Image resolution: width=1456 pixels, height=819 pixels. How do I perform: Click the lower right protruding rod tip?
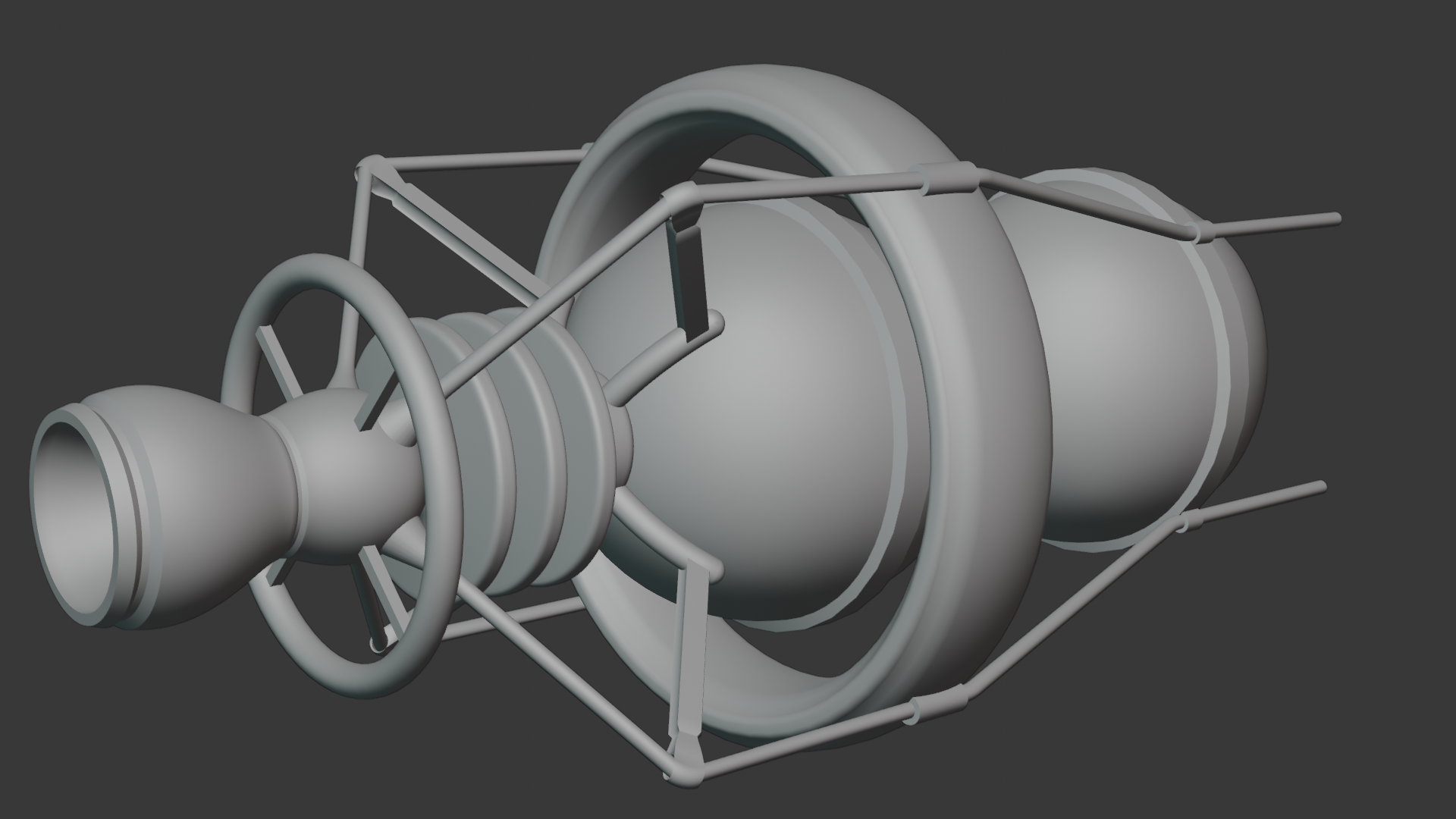click(1318, 485)
